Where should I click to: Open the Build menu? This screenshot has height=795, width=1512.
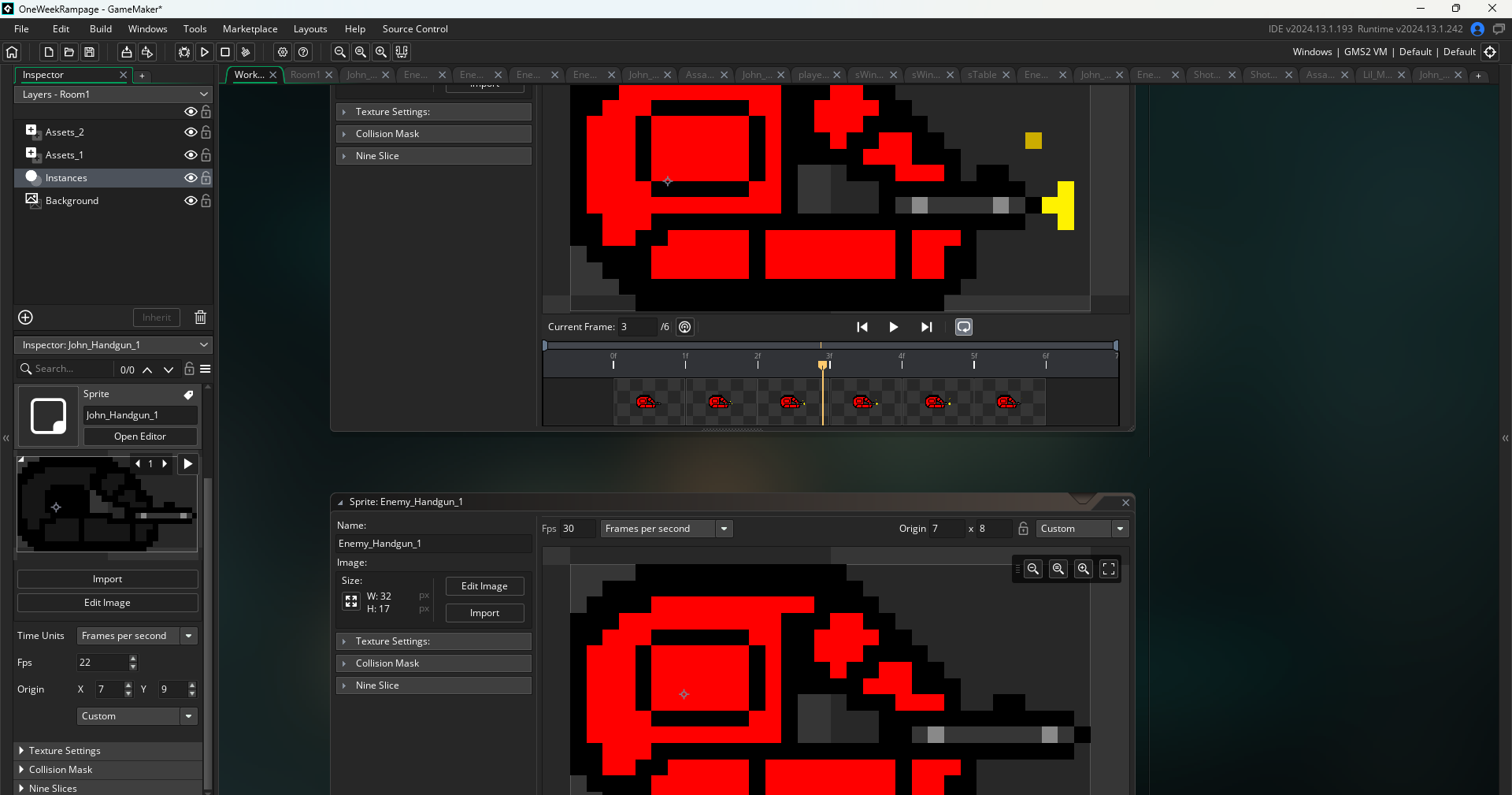(101, 29)
